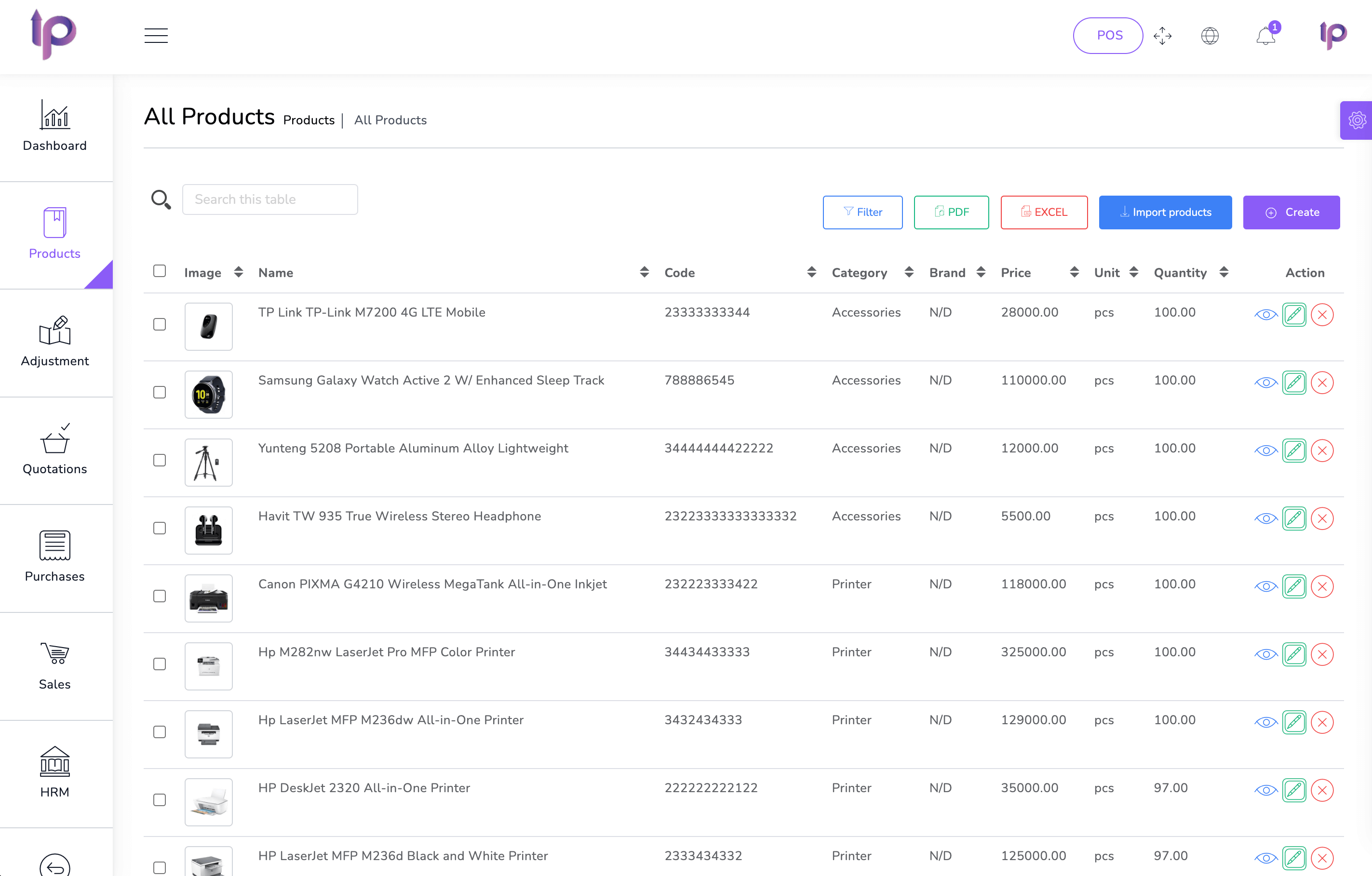Viewport: 1372px width, 876px height.
Task: Check the Canon PIXMA G4210 row checkbox
Action: tap(160, 596)
